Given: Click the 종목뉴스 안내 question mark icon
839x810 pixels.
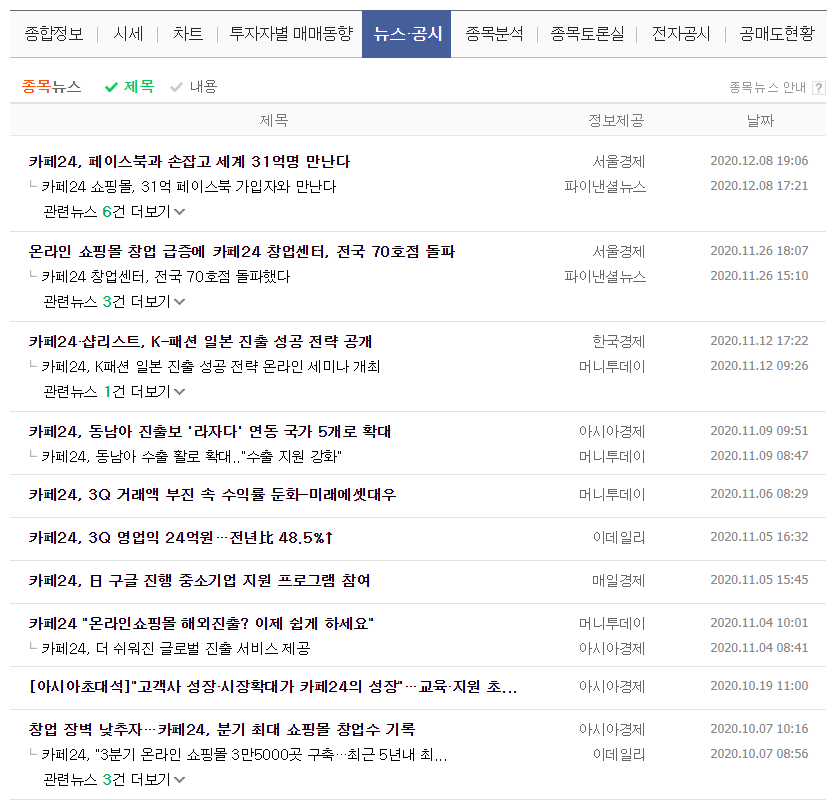Looking at the screenshot, I should 818,88.
